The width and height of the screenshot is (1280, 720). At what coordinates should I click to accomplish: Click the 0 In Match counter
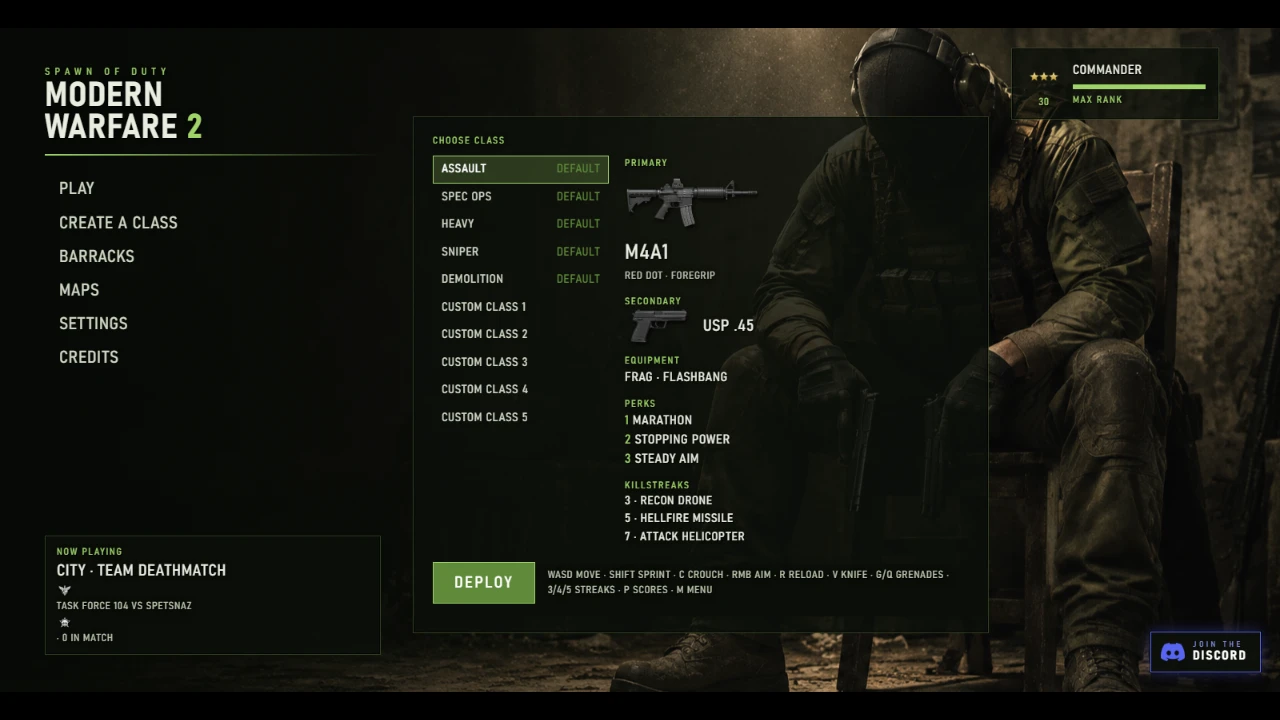pyautogui.click(x=85, y=638)
